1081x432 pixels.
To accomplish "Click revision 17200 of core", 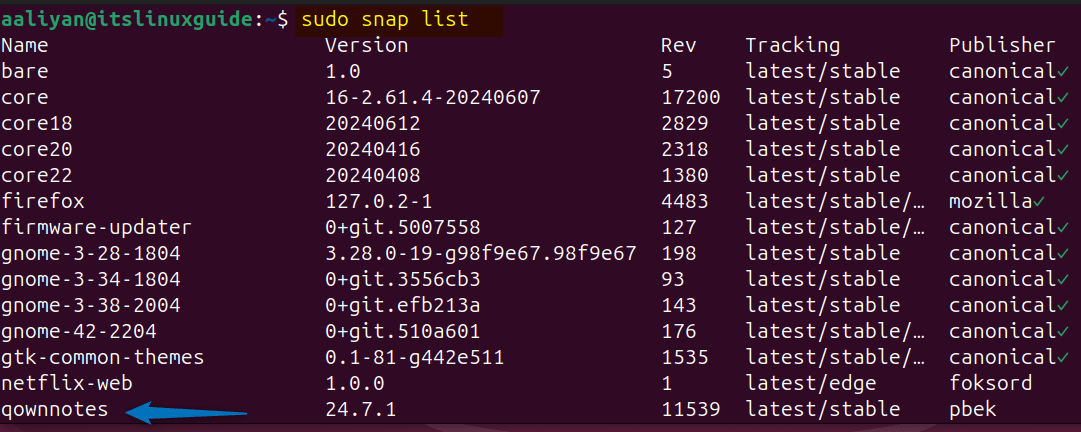I will tap(690, 97).
